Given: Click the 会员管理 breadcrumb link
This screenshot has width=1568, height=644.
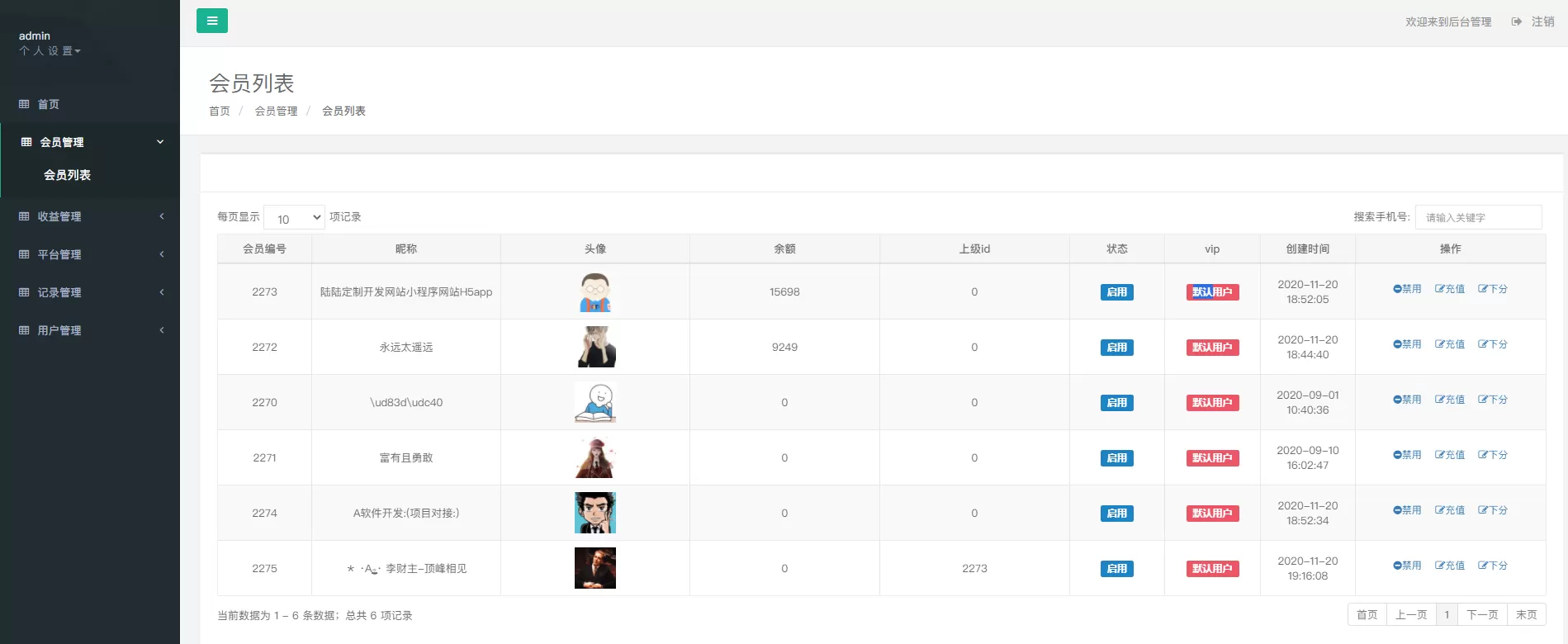Looking at the screenshot, I should pyautogui.click(x=276, y=111).
